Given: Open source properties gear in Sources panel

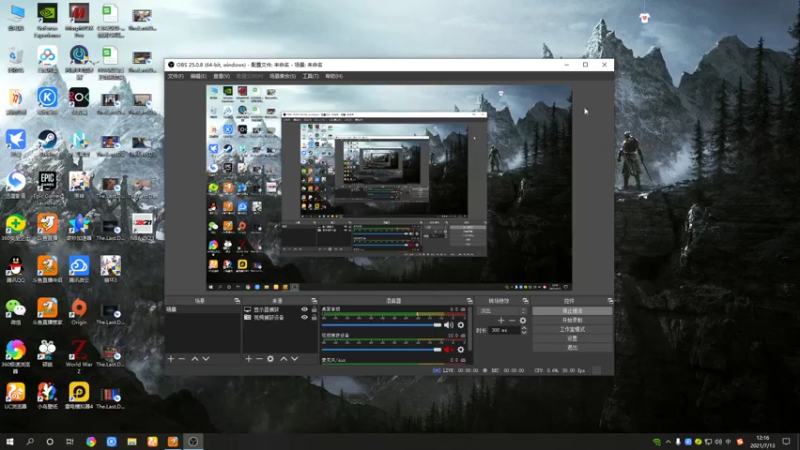Looking at the screenshot, I should pos(270,359).
